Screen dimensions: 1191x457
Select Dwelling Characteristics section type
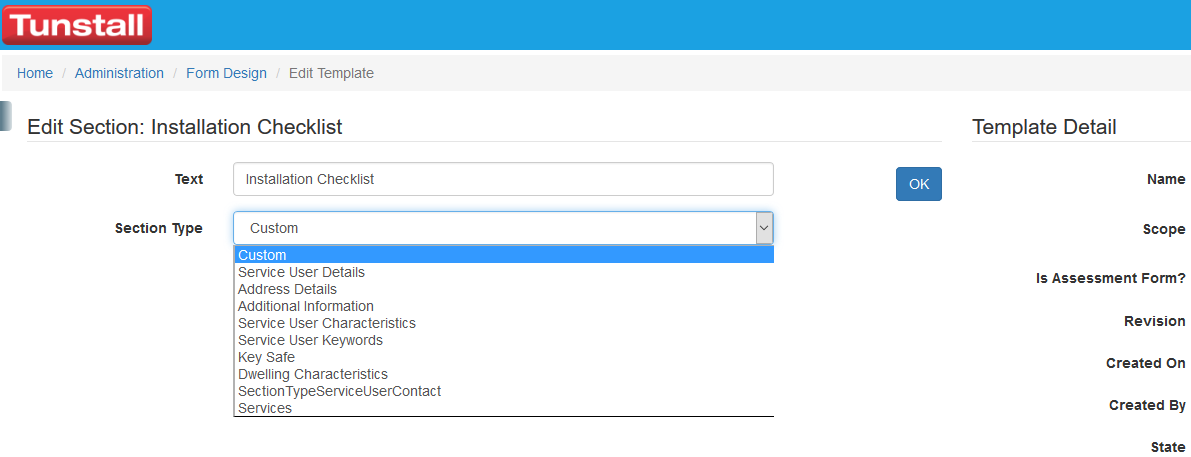click(313, 374)
